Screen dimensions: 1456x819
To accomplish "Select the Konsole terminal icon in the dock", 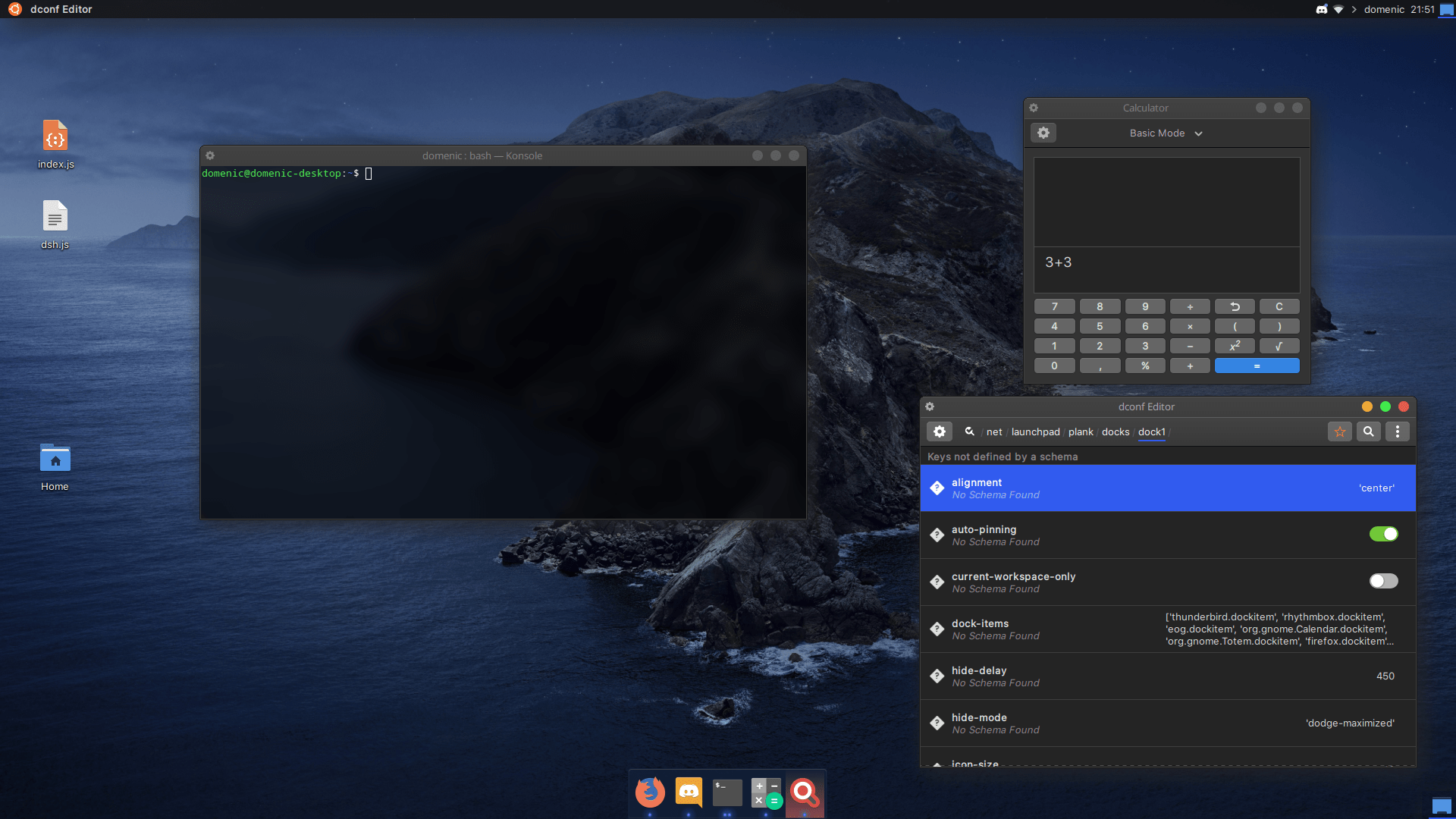I will (x=727, y=792).
